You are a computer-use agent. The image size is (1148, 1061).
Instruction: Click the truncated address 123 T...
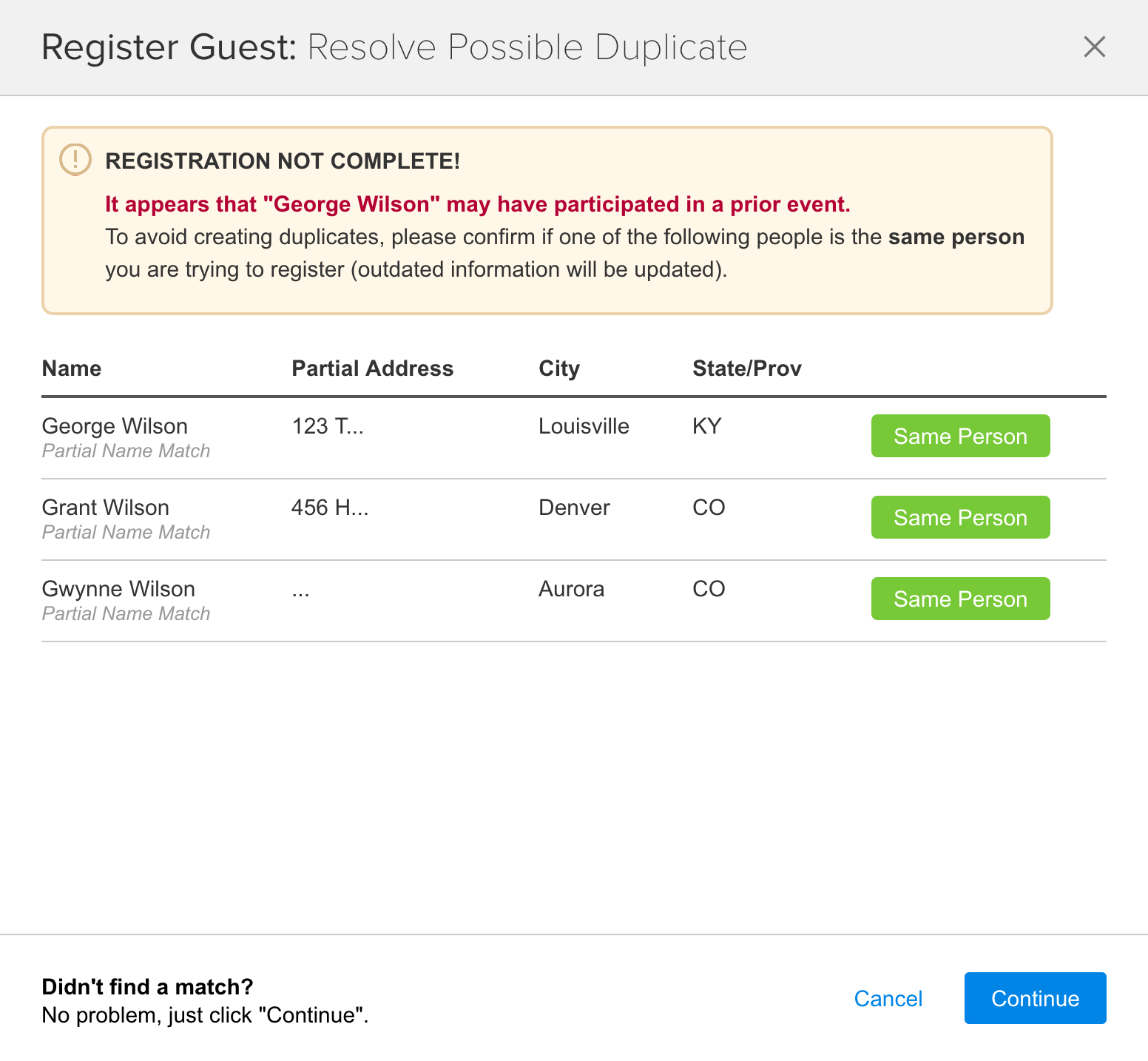pos(328,426)
